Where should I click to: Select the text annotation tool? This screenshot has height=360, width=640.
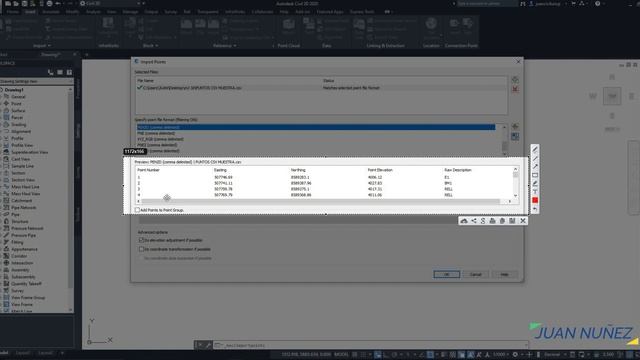tap(535, 191)
